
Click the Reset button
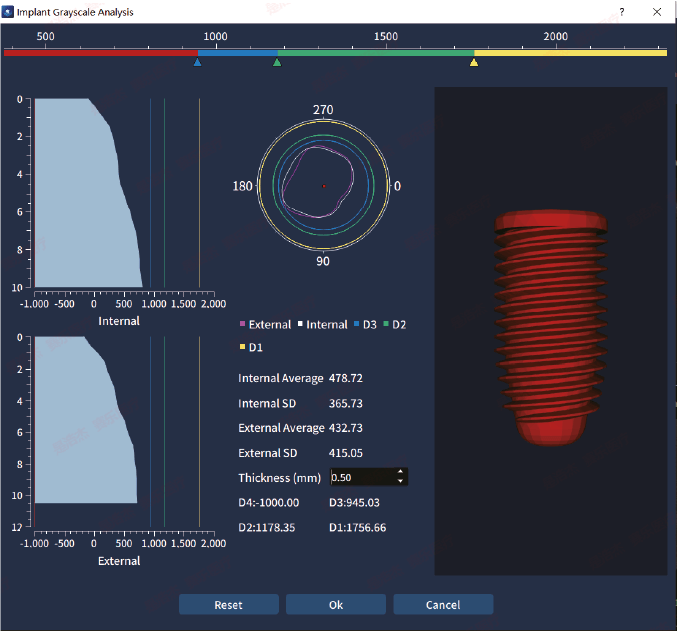(x=229, y=604)
